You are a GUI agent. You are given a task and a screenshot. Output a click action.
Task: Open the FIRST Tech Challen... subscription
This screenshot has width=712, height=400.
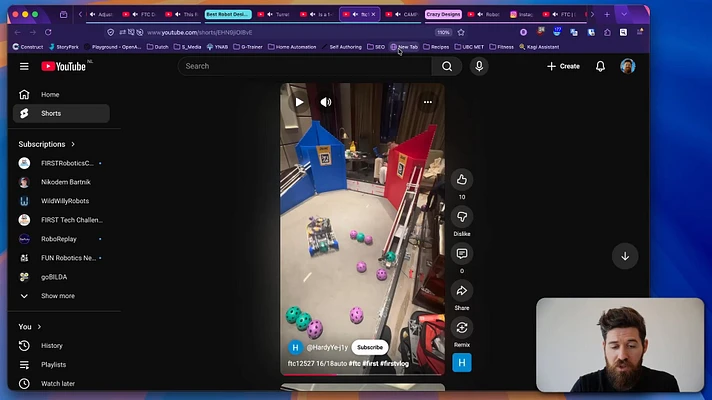(61, 220)
